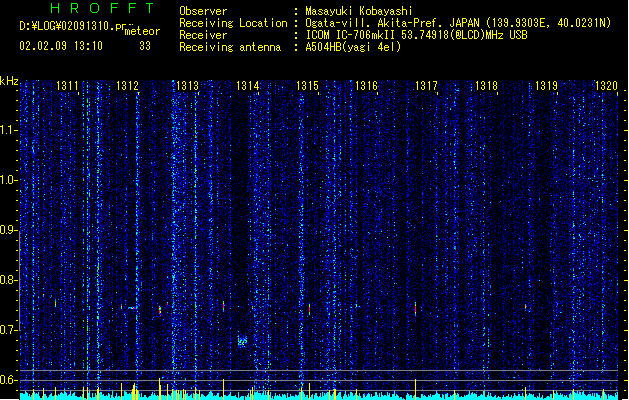The width and height of the screenshot is (629, 400).
Task: Select observer name Masayuki Kobayashi
Action: 358,11
